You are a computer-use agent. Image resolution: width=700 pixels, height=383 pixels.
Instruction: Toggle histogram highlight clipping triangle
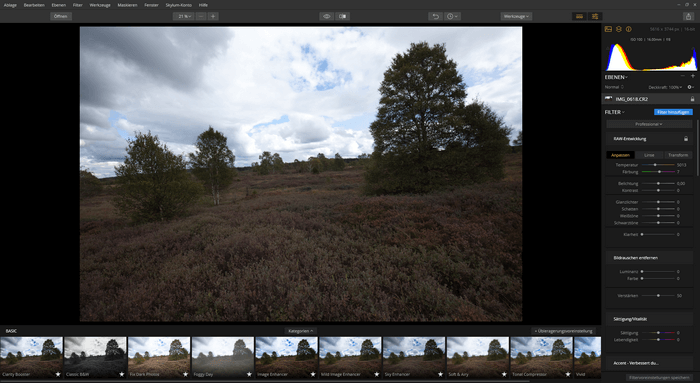[x=694, y=47]
